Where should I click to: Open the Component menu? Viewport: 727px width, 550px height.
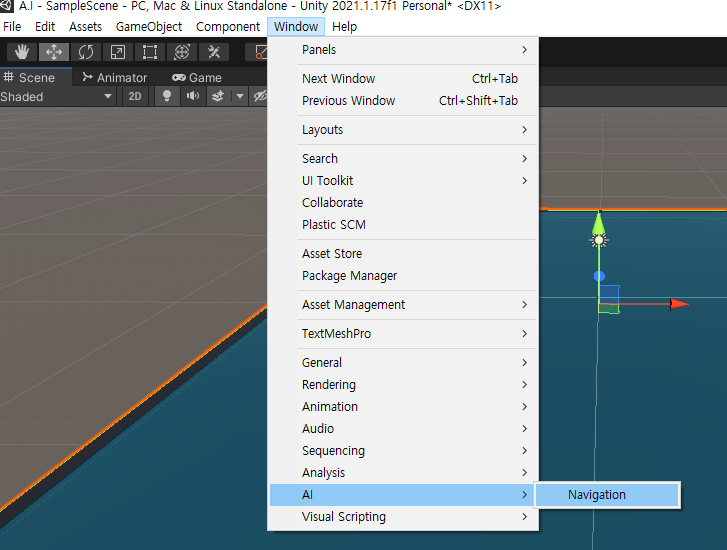[228, 26]
